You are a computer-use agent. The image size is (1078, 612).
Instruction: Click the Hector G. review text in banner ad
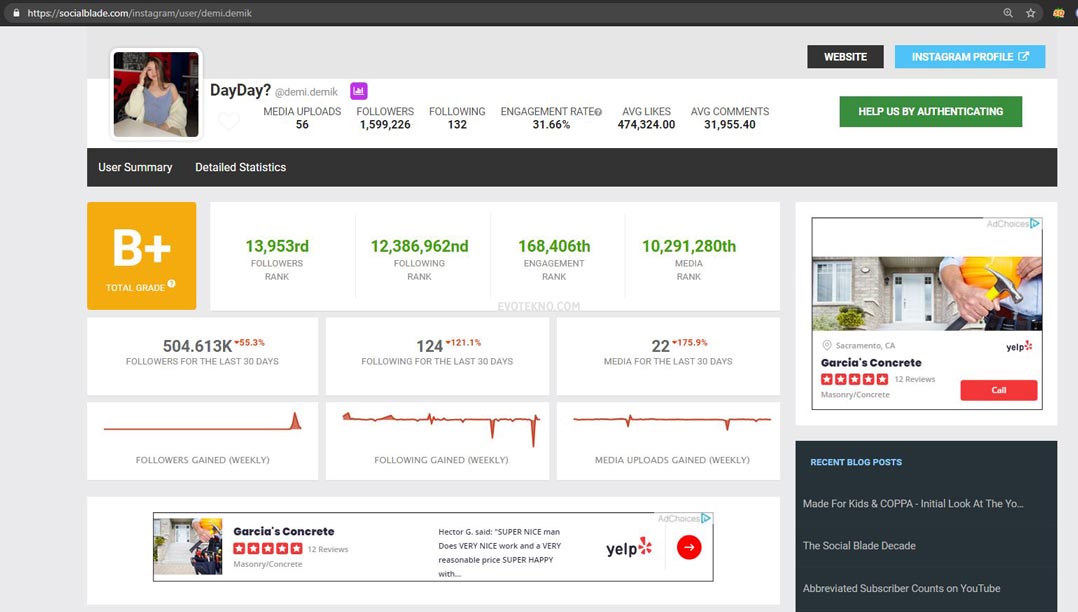[500, 553]
